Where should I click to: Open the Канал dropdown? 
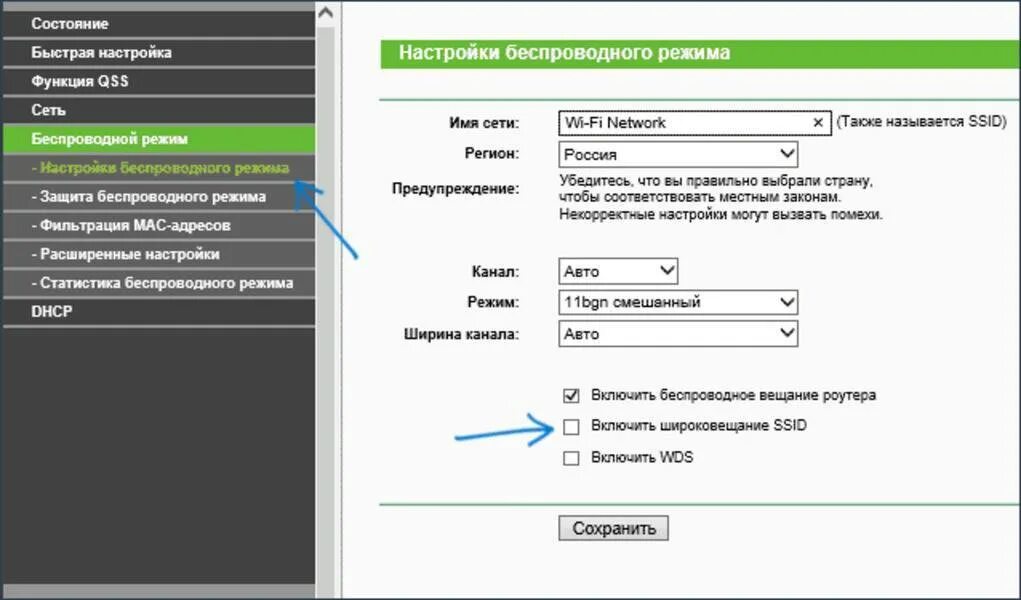(618, 271)
